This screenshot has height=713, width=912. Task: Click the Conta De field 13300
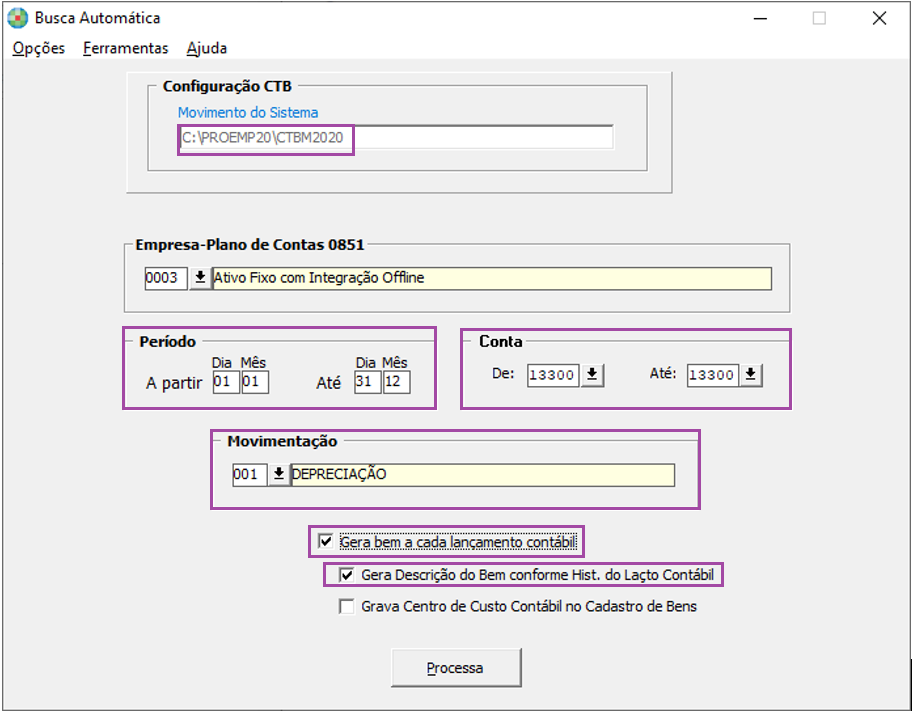553,375
